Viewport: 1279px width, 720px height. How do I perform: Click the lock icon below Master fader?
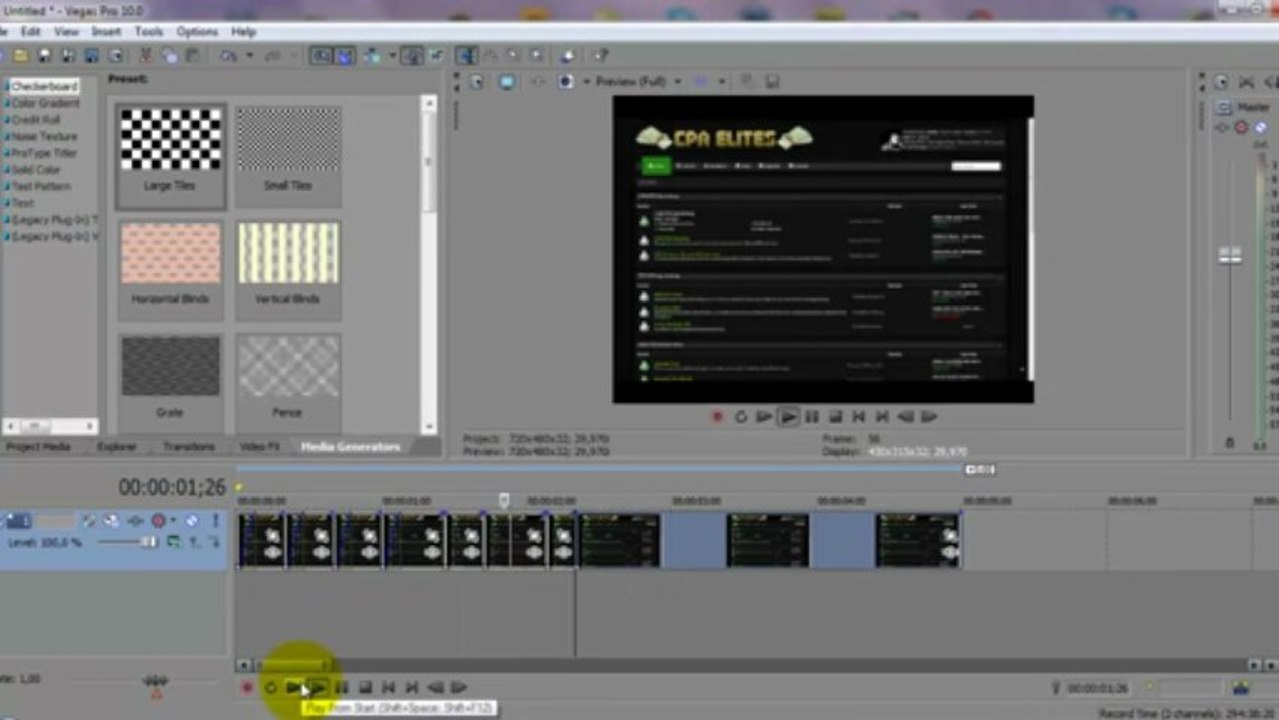point(1229,442)
